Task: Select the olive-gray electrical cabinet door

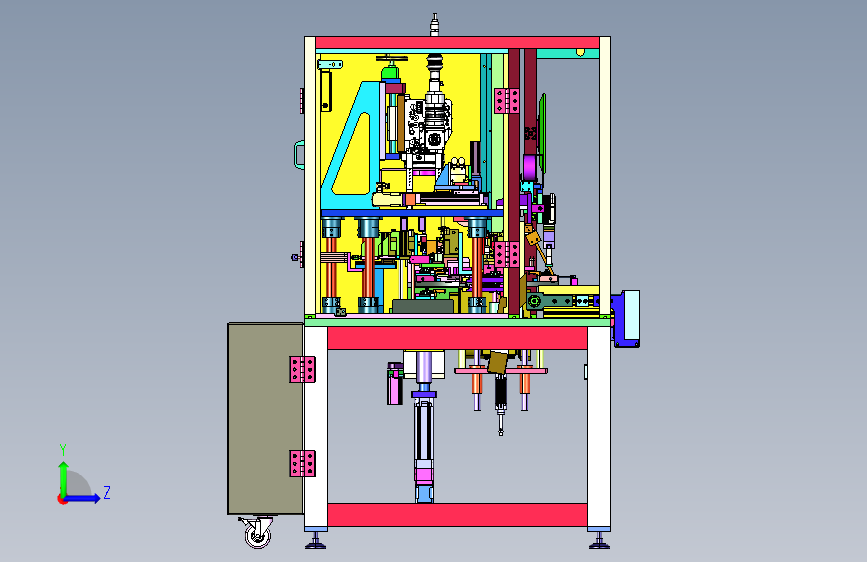Action: [265, 419]
